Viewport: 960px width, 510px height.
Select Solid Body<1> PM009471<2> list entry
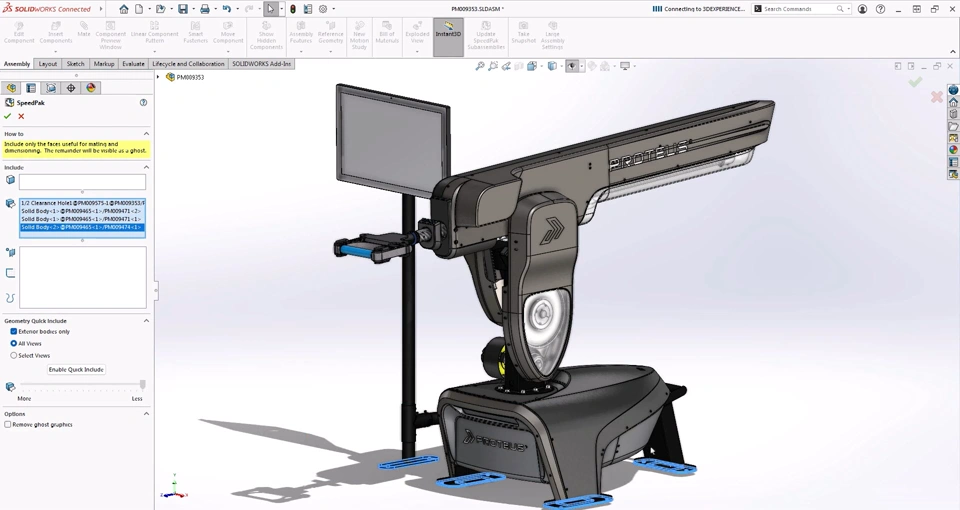point(83,211)
